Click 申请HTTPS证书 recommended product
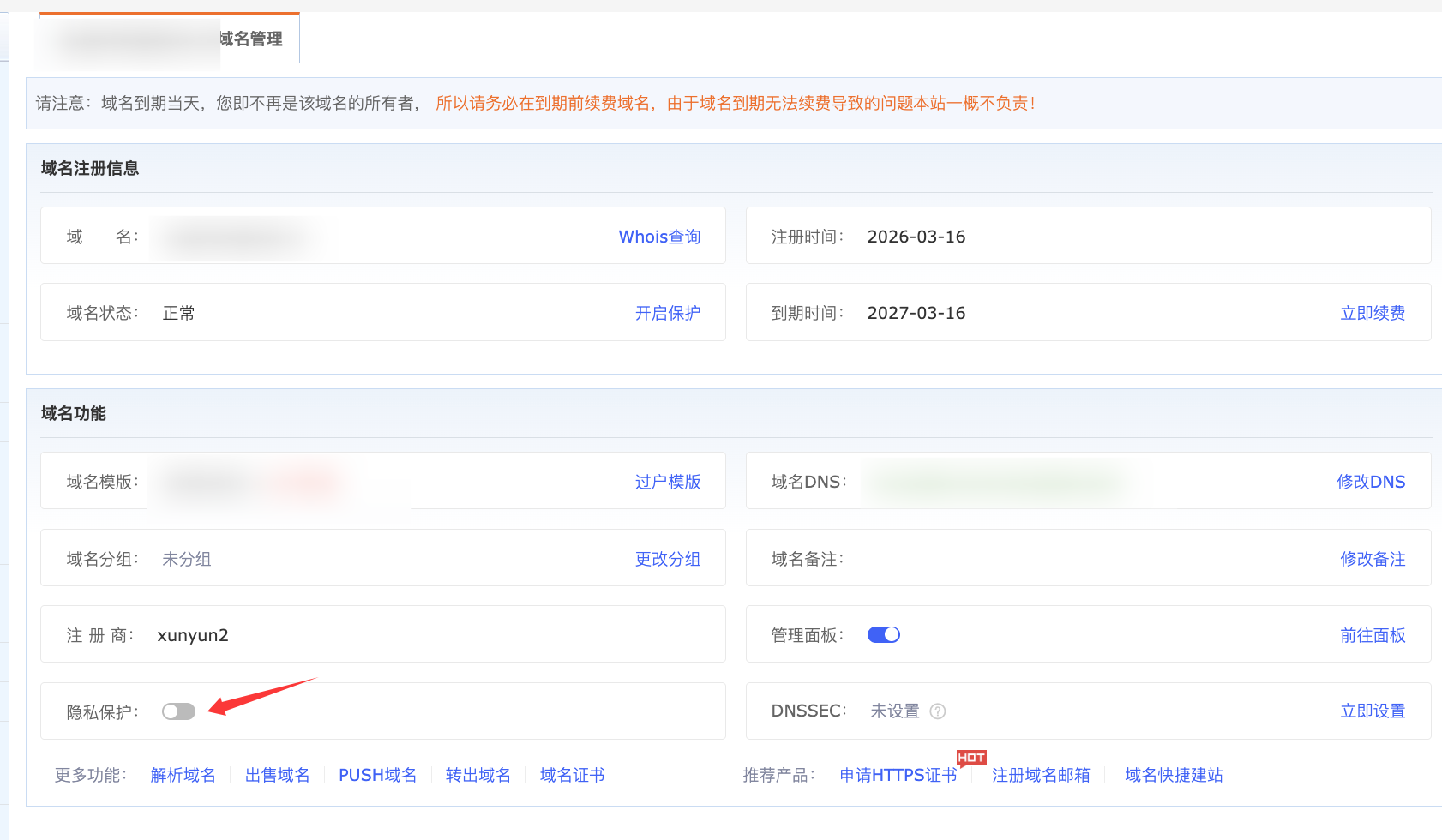Image resolution: width=1442 pixels, height=840 pixels. pyautogui.click(x=898, y=775)
